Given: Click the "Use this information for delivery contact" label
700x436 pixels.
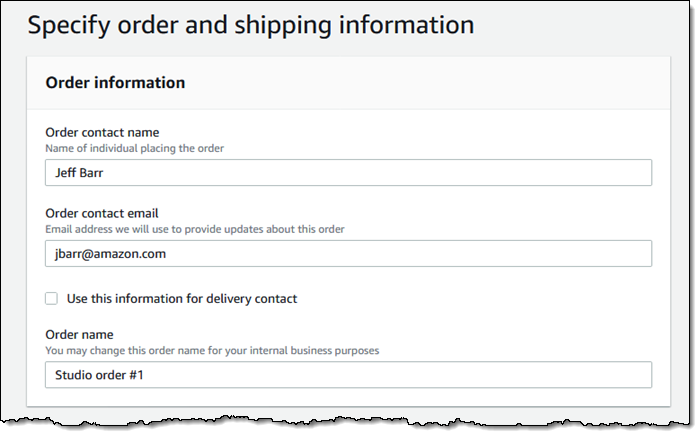Looking at the screenshot, I should (x=181, y=298).
